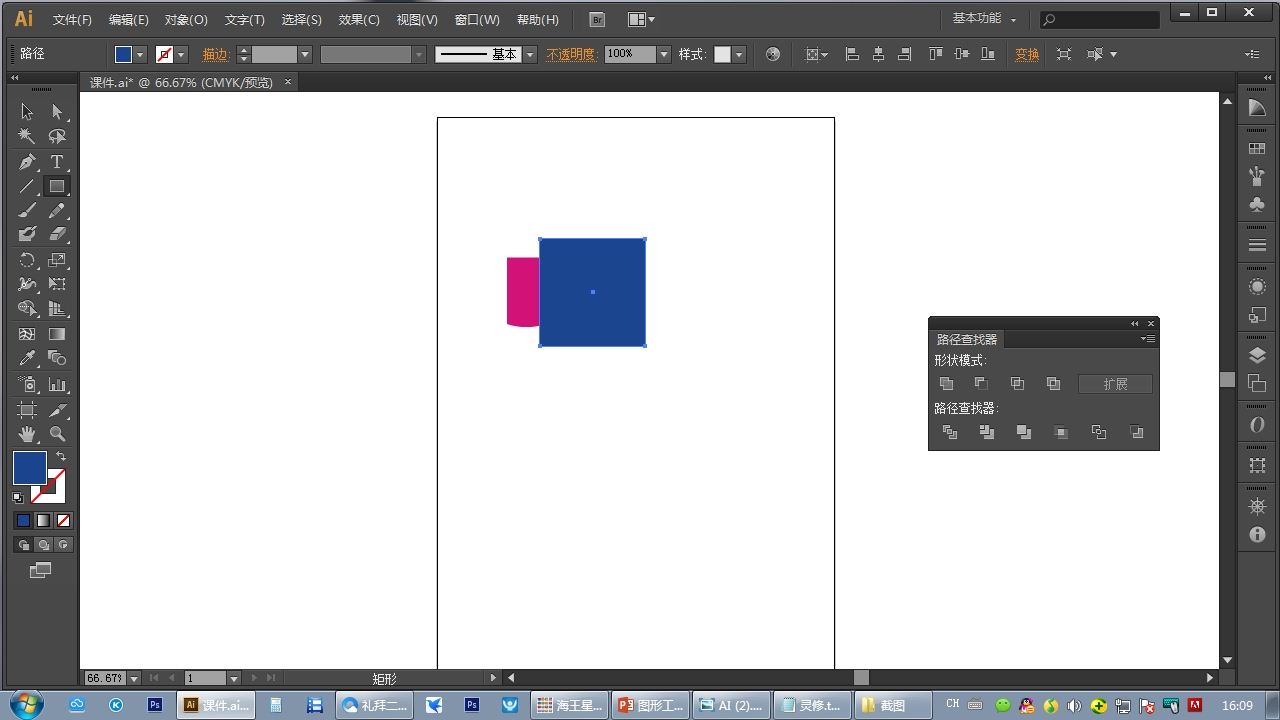
Task: Select the Pen tool
Action: click(27, 162)
